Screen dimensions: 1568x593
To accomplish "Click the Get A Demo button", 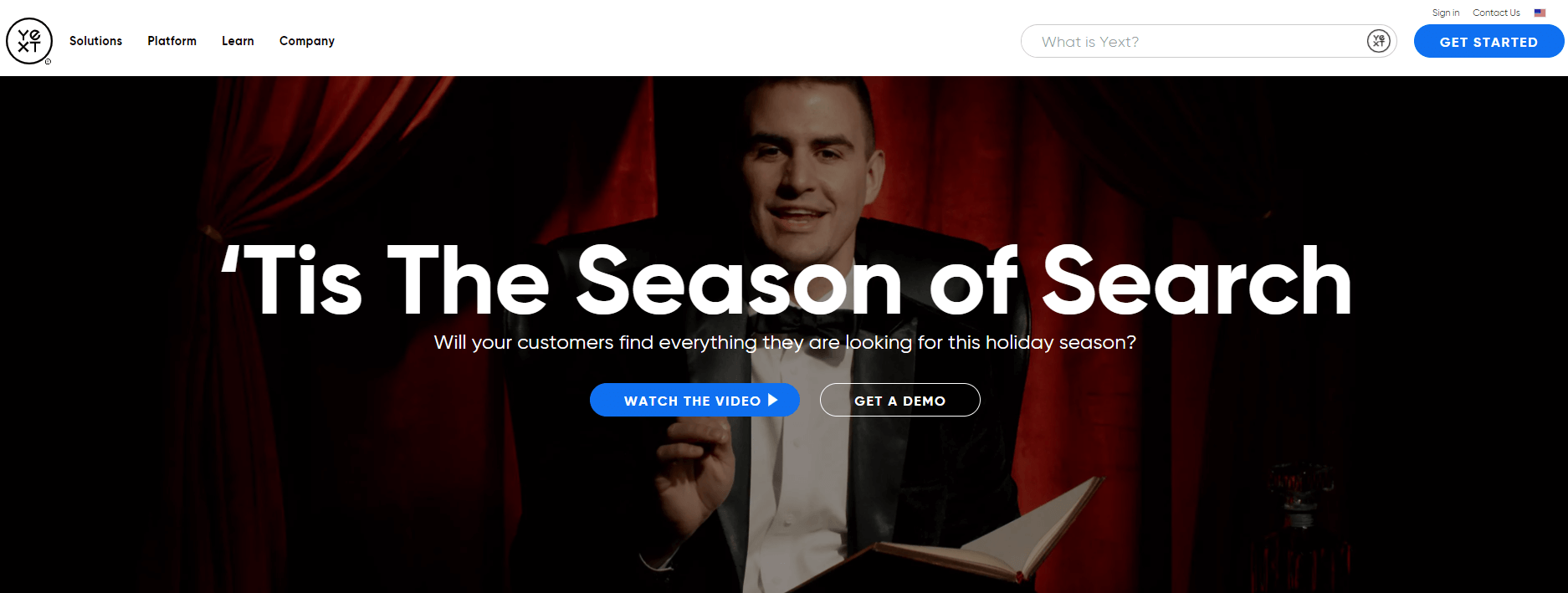I will coord(899,400).
